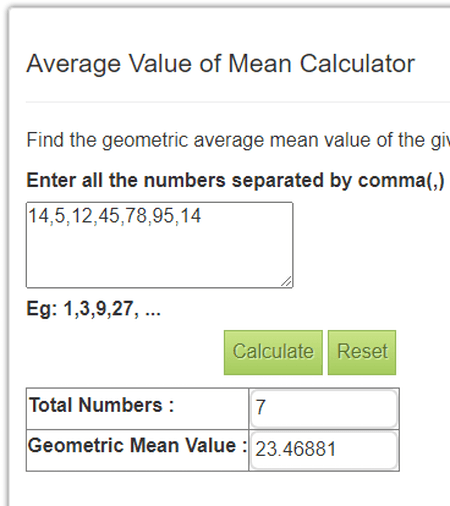450x506 pixels.
Task: Click the word 'comma(,)' in the bold label
Action: click(401, 181)
